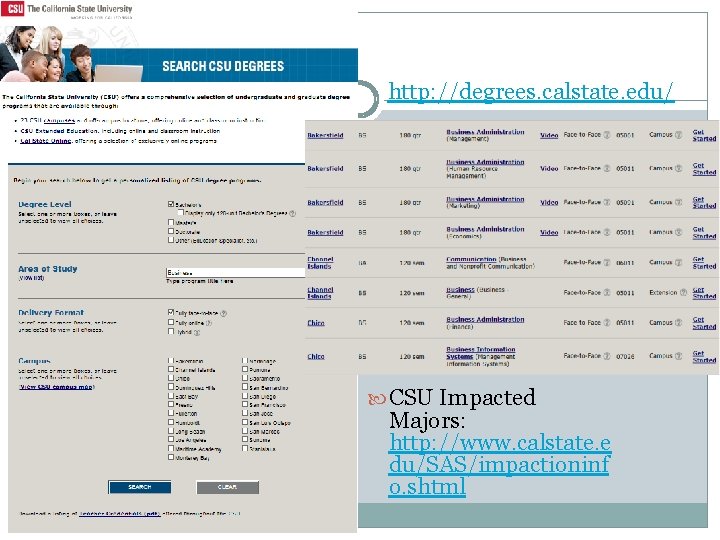Click Face-to-Face help icon in Marketing row

(x=607, y=202)
